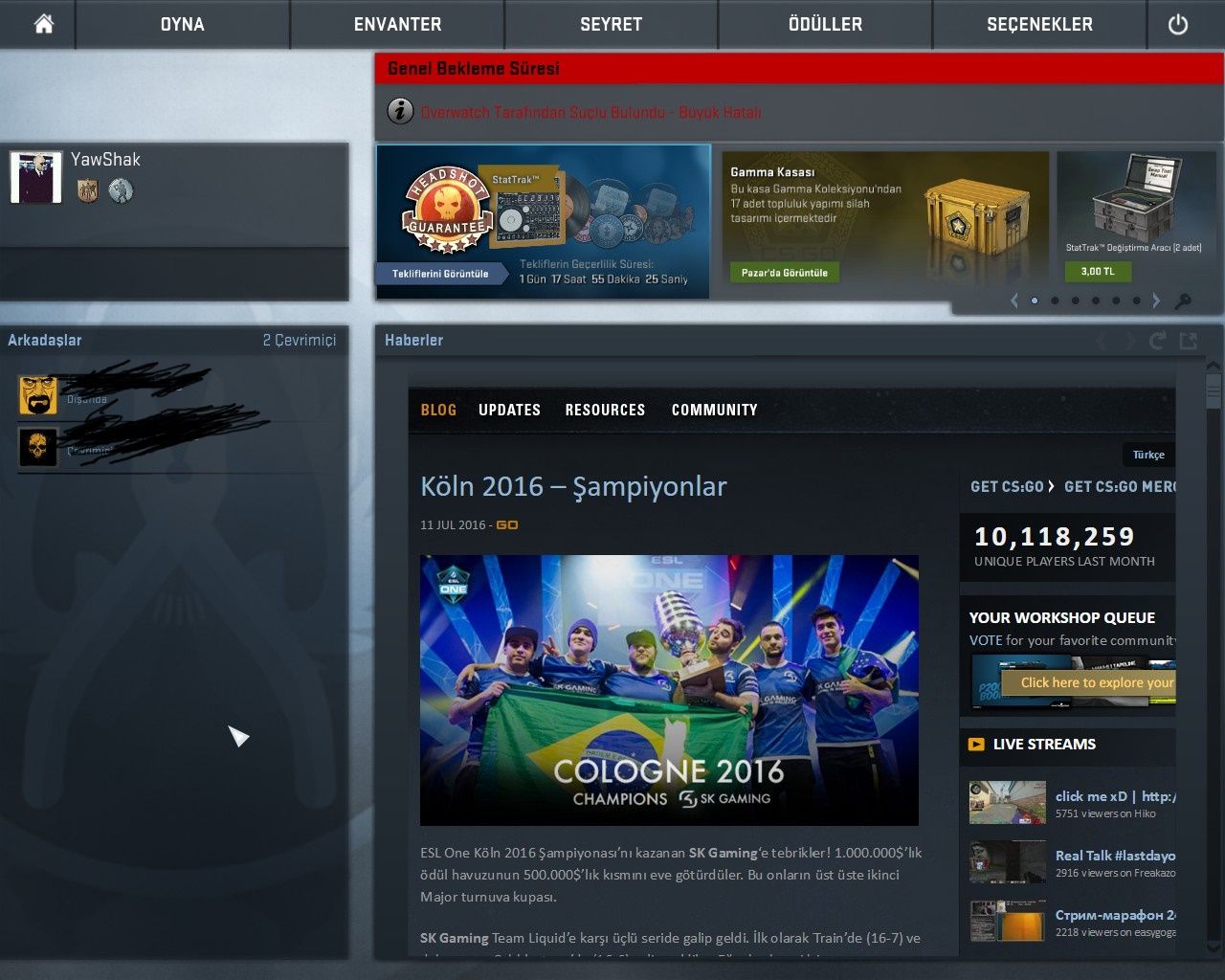Screen dimensions: 1225x980
Task: Click the LIVE STREAMS play icon
Action: pyautogui.click(x=976, y=744)
